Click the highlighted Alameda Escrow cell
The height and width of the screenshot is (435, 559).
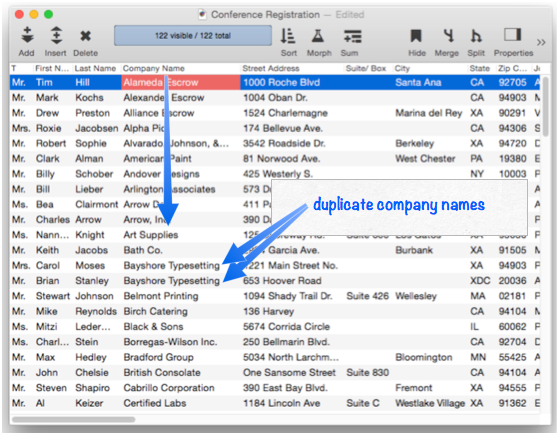[181, 82]
